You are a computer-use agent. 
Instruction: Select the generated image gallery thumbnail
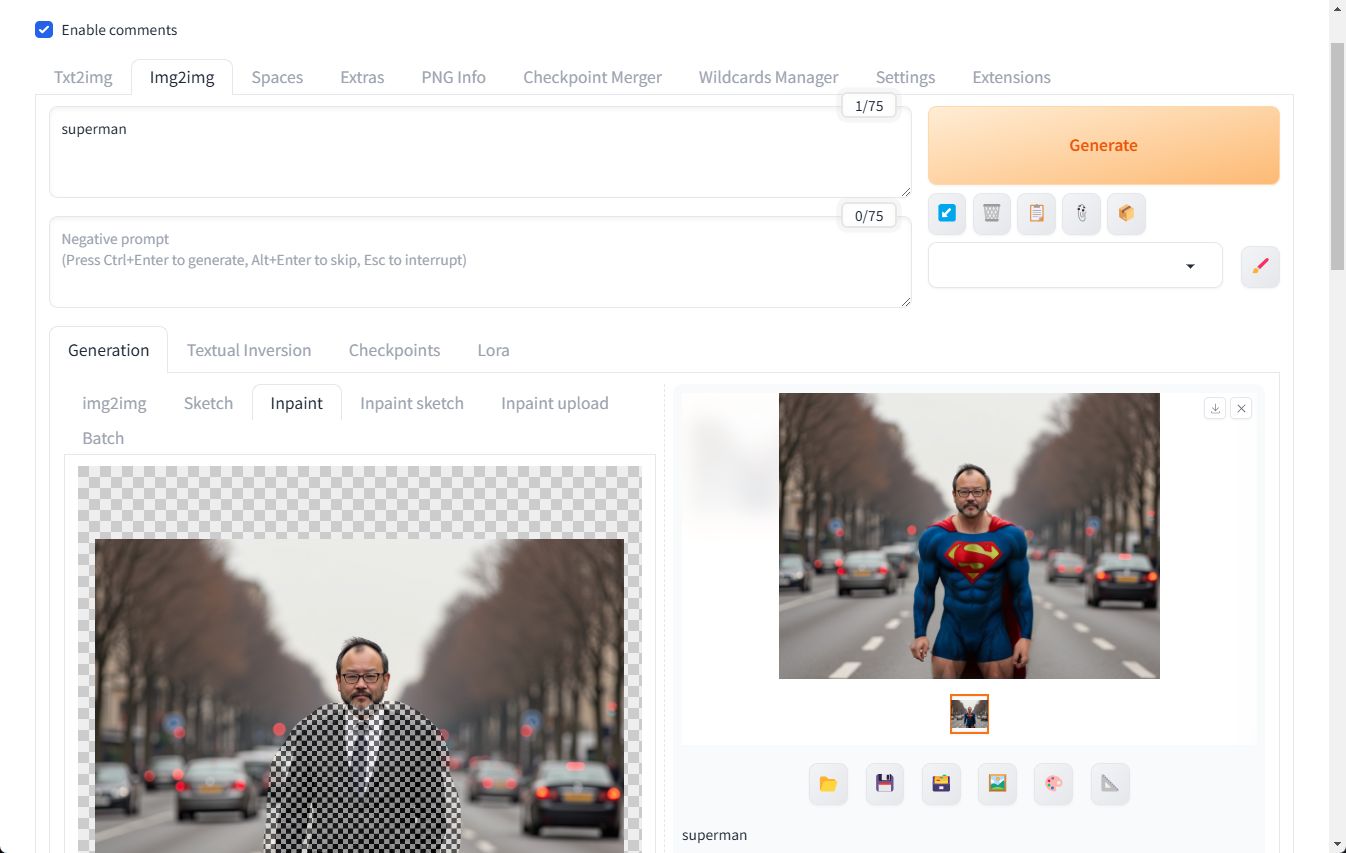pos(969,714)
